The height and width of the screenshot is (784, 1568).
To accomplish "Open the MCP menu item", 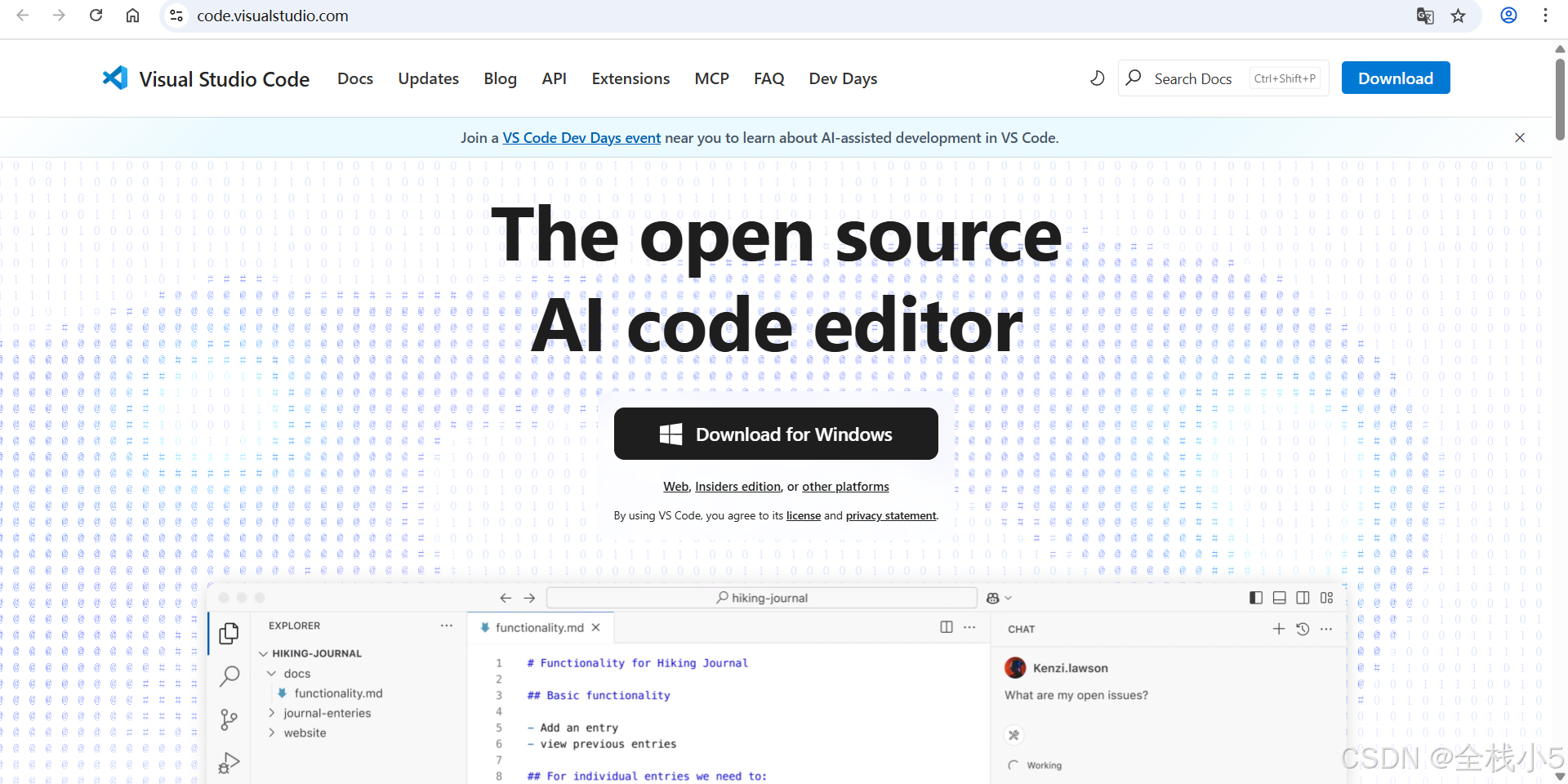I will coord(712,78).
